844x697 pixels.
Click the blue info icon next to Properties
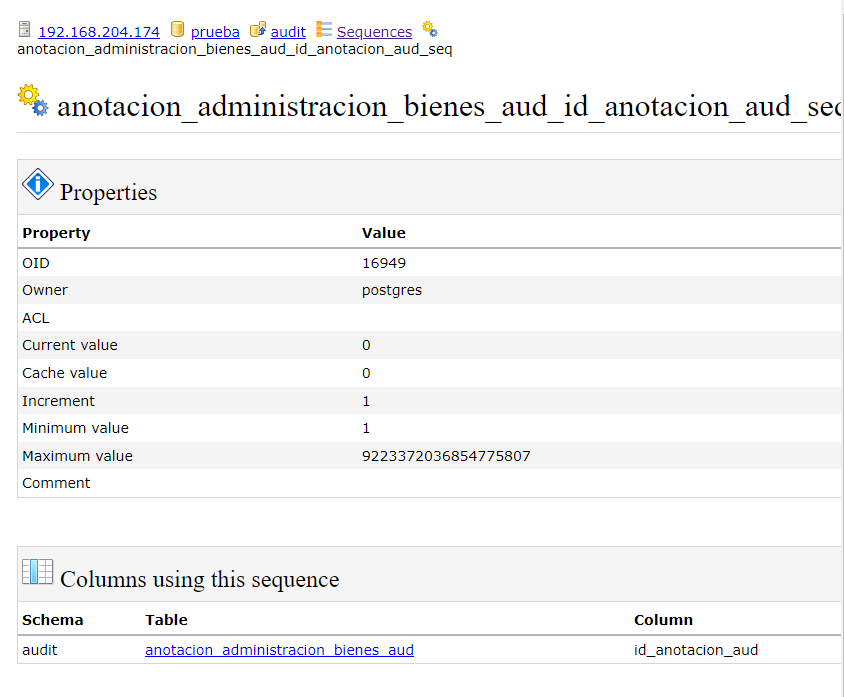pyautogui.click(x=37, y=184)
